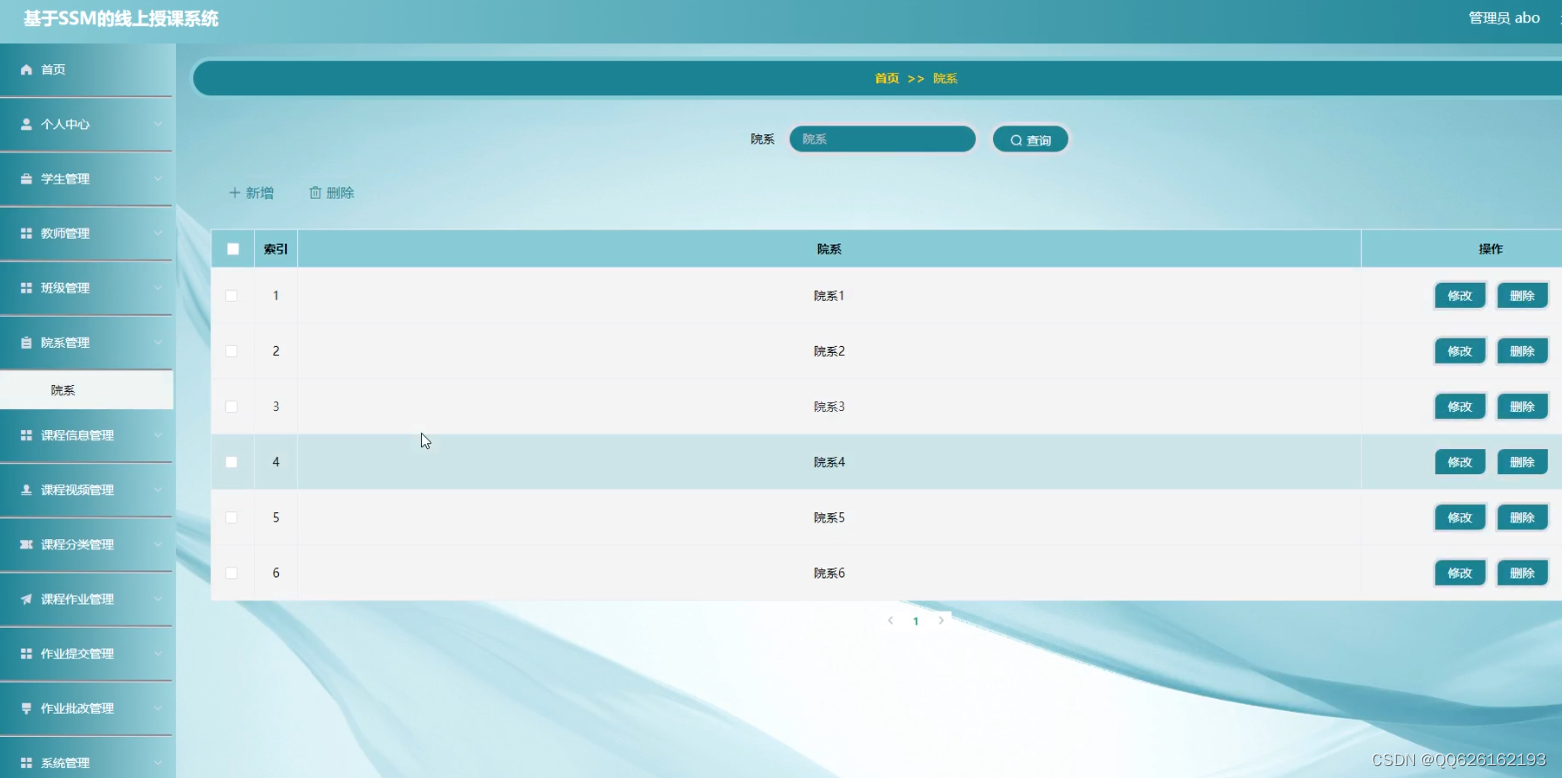1562x778 pixels.
Task: Click 删除 for row 院系6
Action: click(1522, 573)
